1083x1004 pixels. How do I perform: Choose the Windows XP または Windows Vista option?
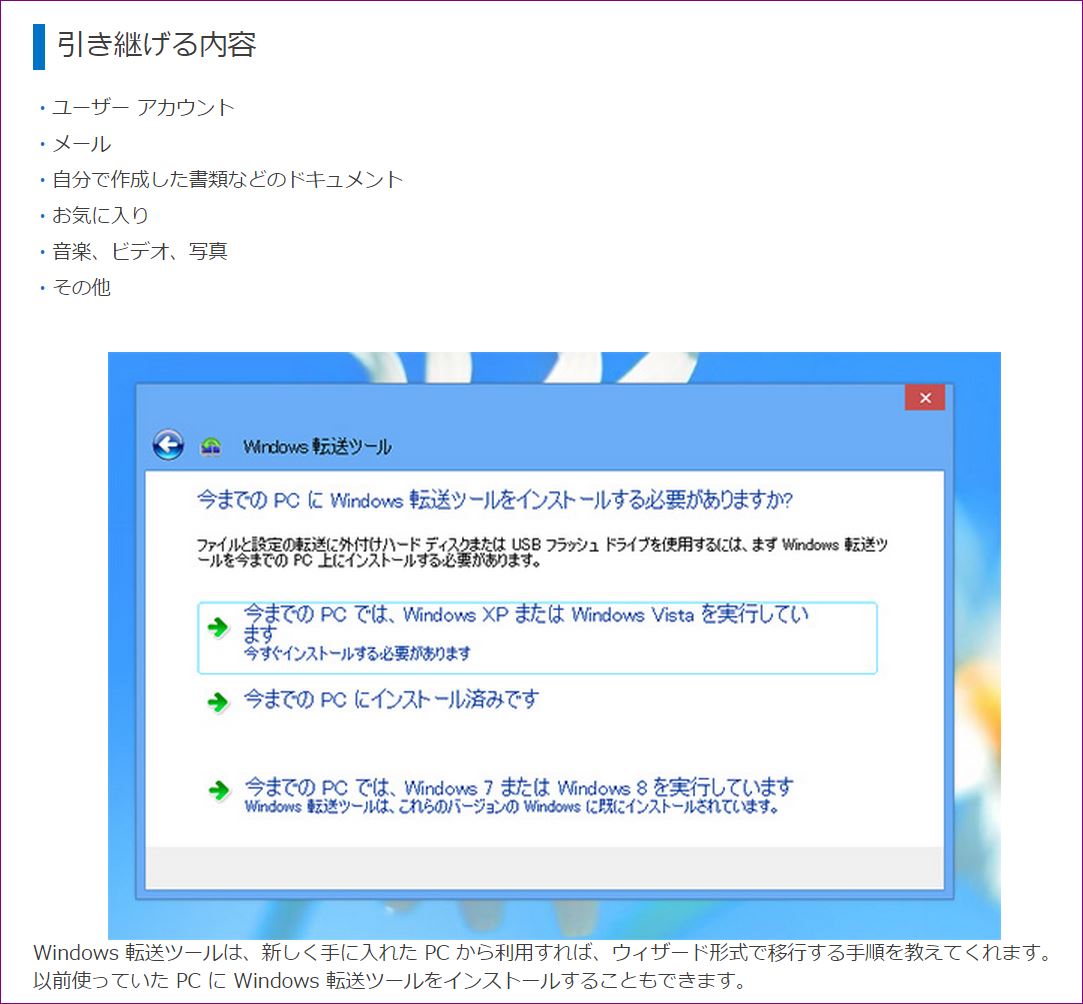(x=537, y=637)
